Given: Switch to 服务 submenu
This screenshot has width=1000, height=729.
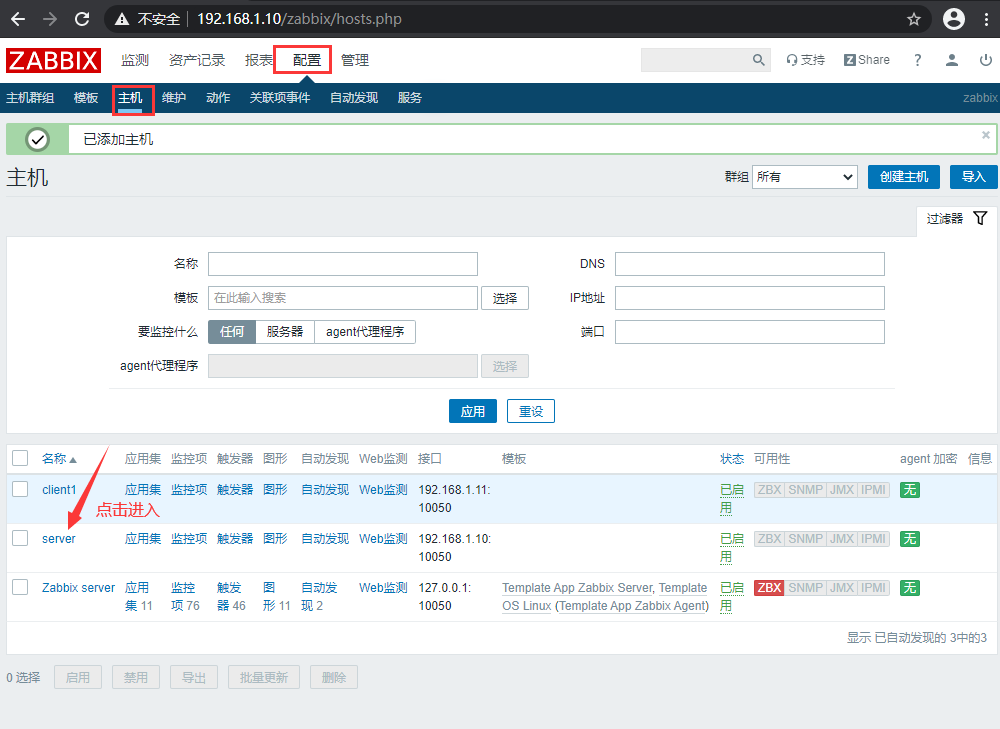Looking at the screenshot, I should point(409,98).
